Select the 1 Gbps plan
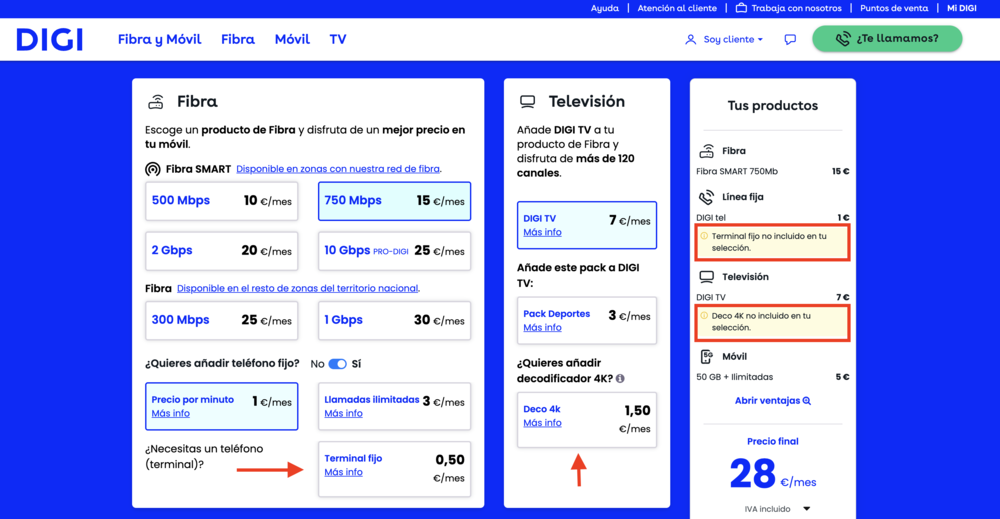Image resolution: width=1000 pixels, height=519 pixels. (394, 320)
